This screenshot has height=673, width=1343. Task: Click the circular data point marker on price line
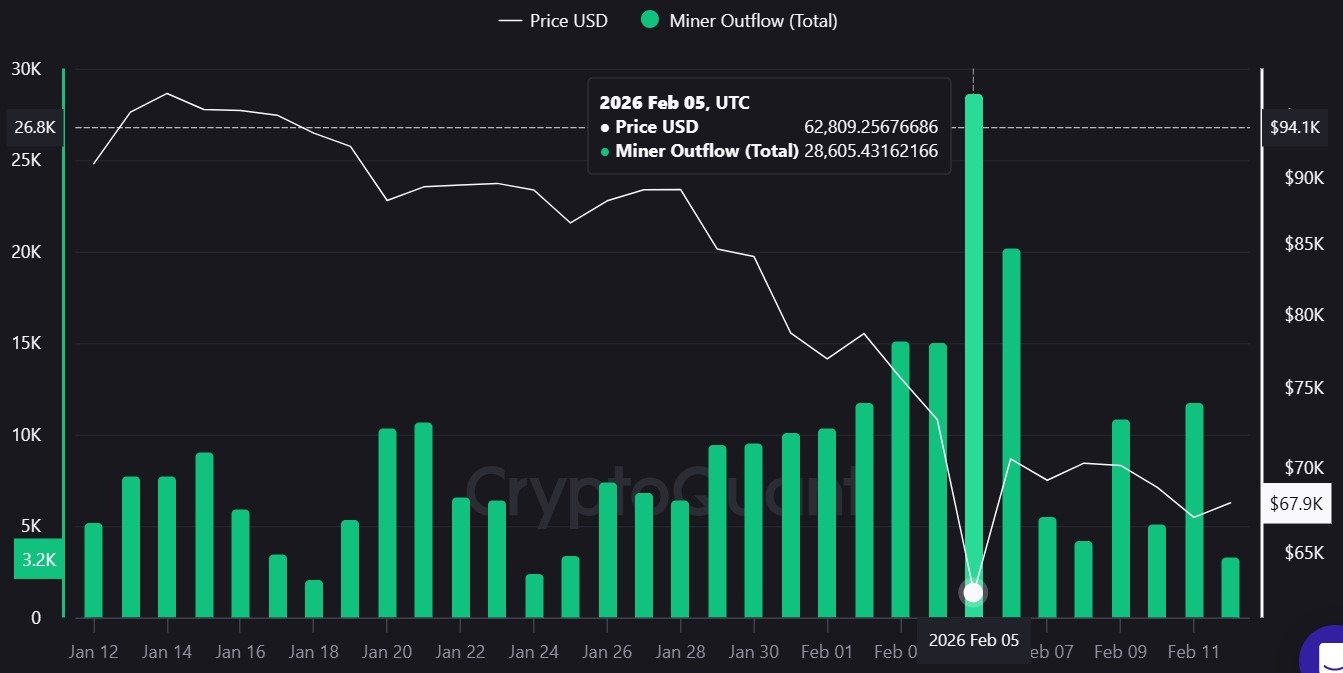coord(972,592)
